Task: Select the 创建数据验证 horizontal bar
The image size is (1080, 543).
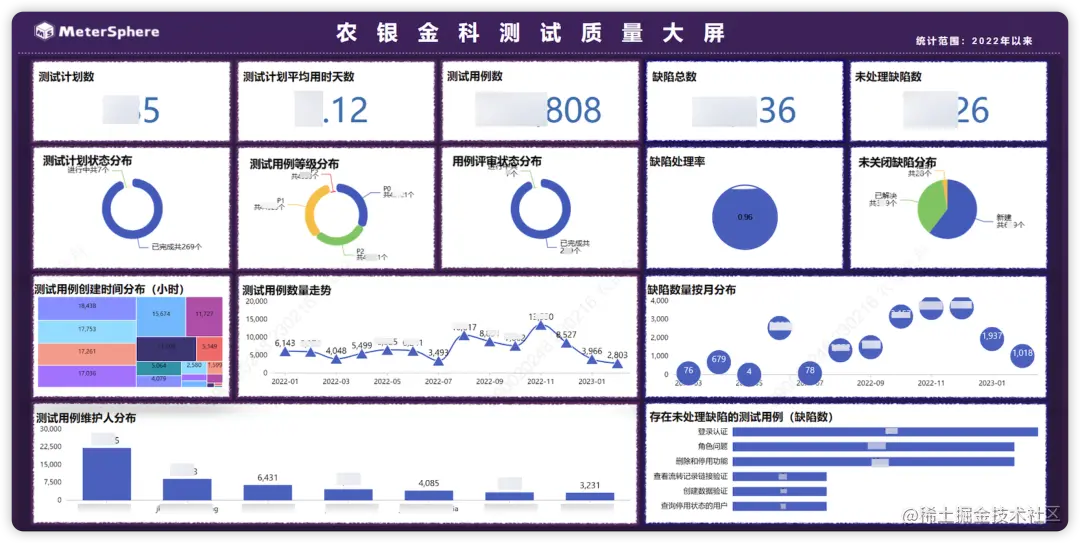Action: [780, 491]
